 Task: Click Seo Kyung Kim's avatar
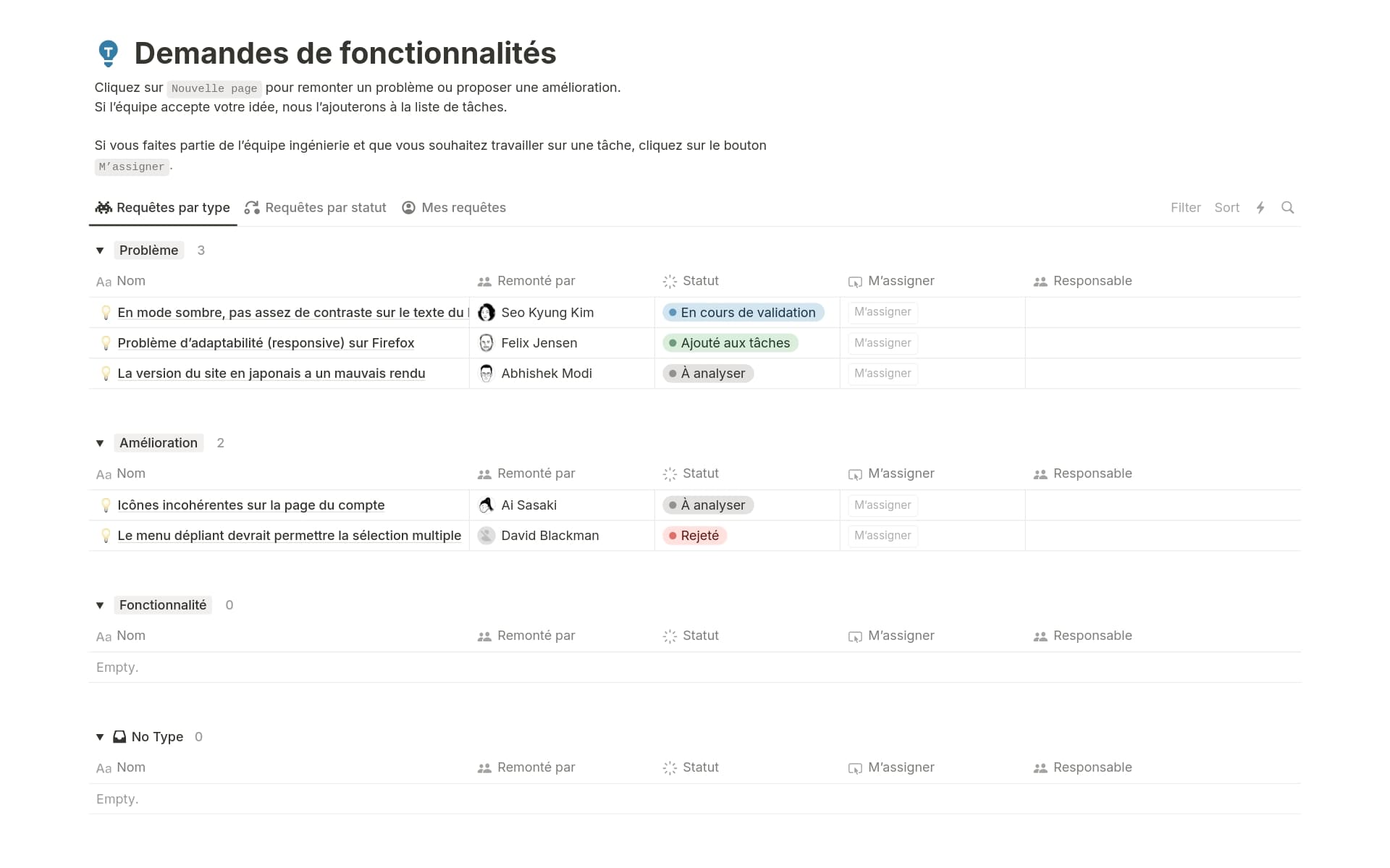(x=486, y=313)
